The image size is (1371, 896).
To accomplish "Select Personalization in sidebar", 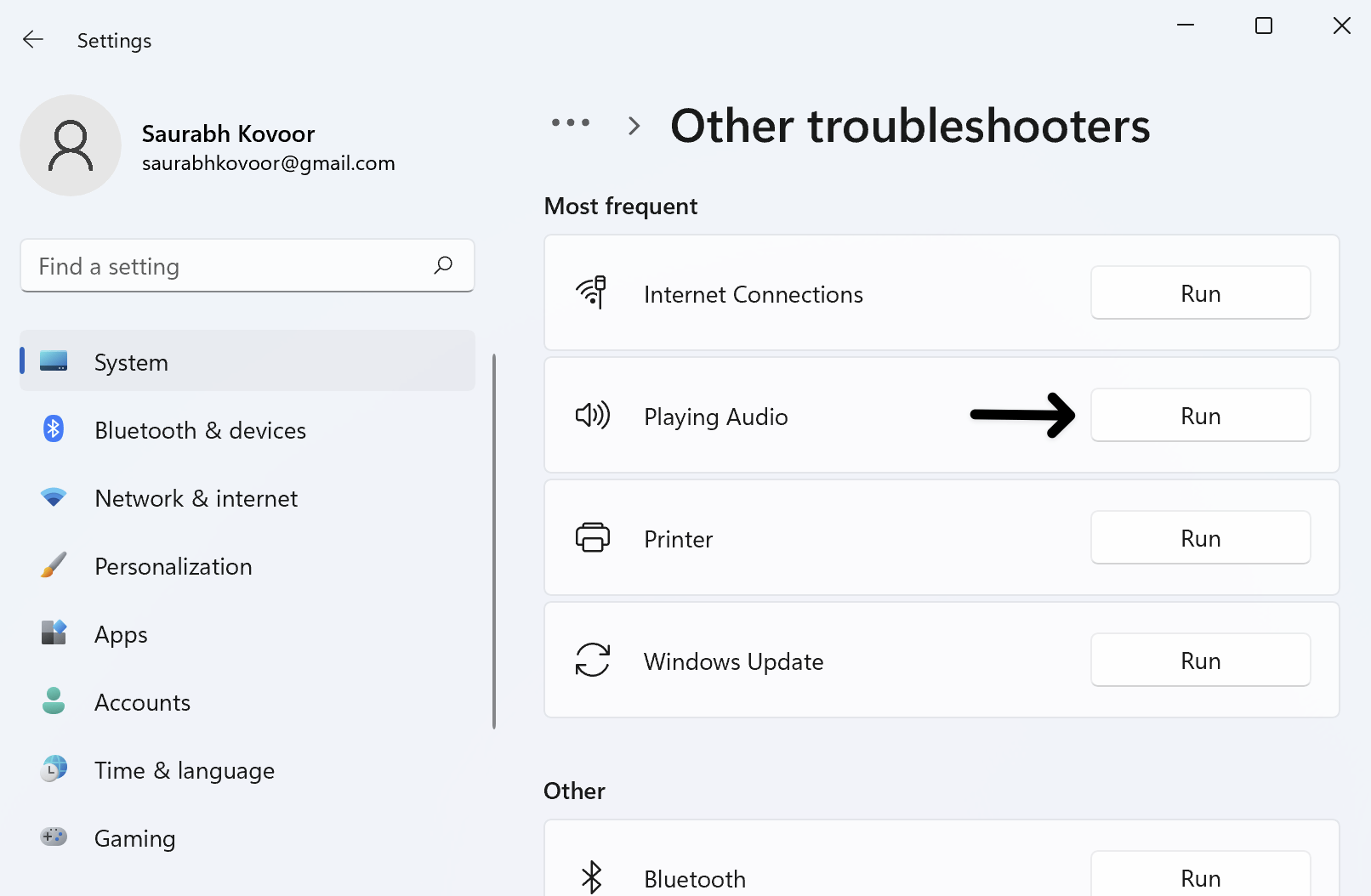I will coord(247,564).
